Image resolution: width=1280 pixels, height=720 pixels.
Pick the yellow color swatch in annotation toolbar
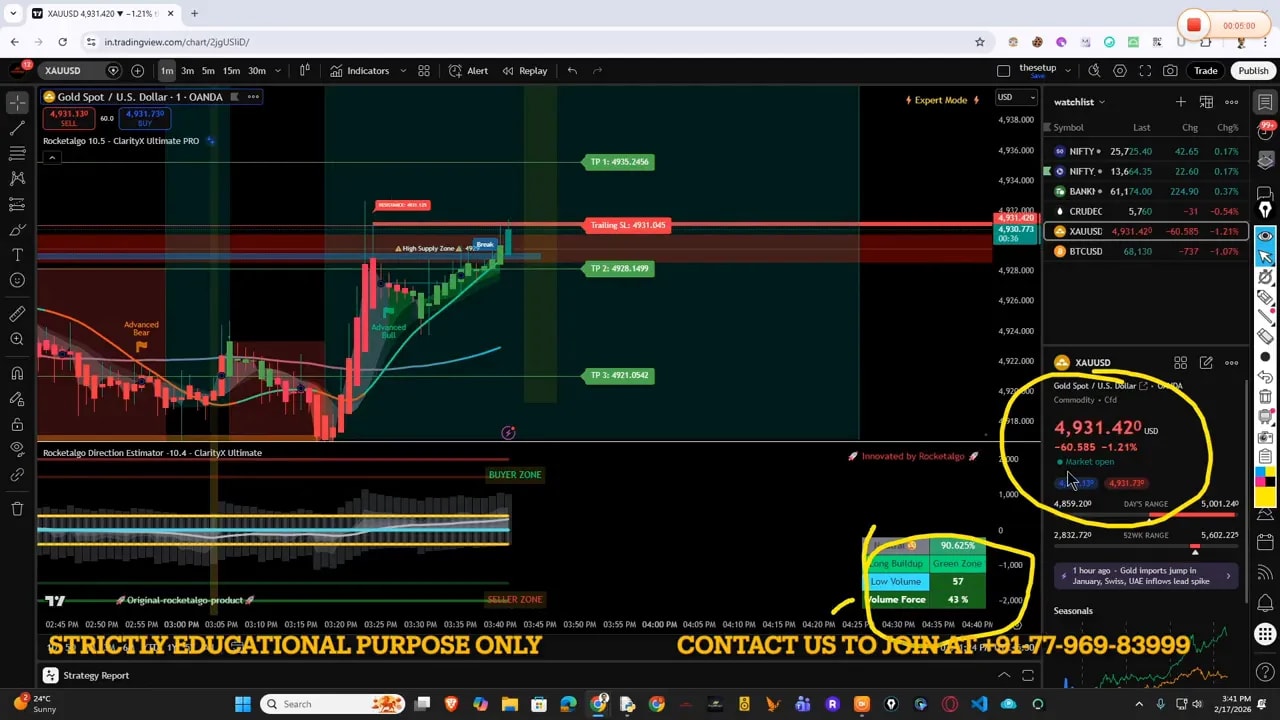tap(1265, 496)
